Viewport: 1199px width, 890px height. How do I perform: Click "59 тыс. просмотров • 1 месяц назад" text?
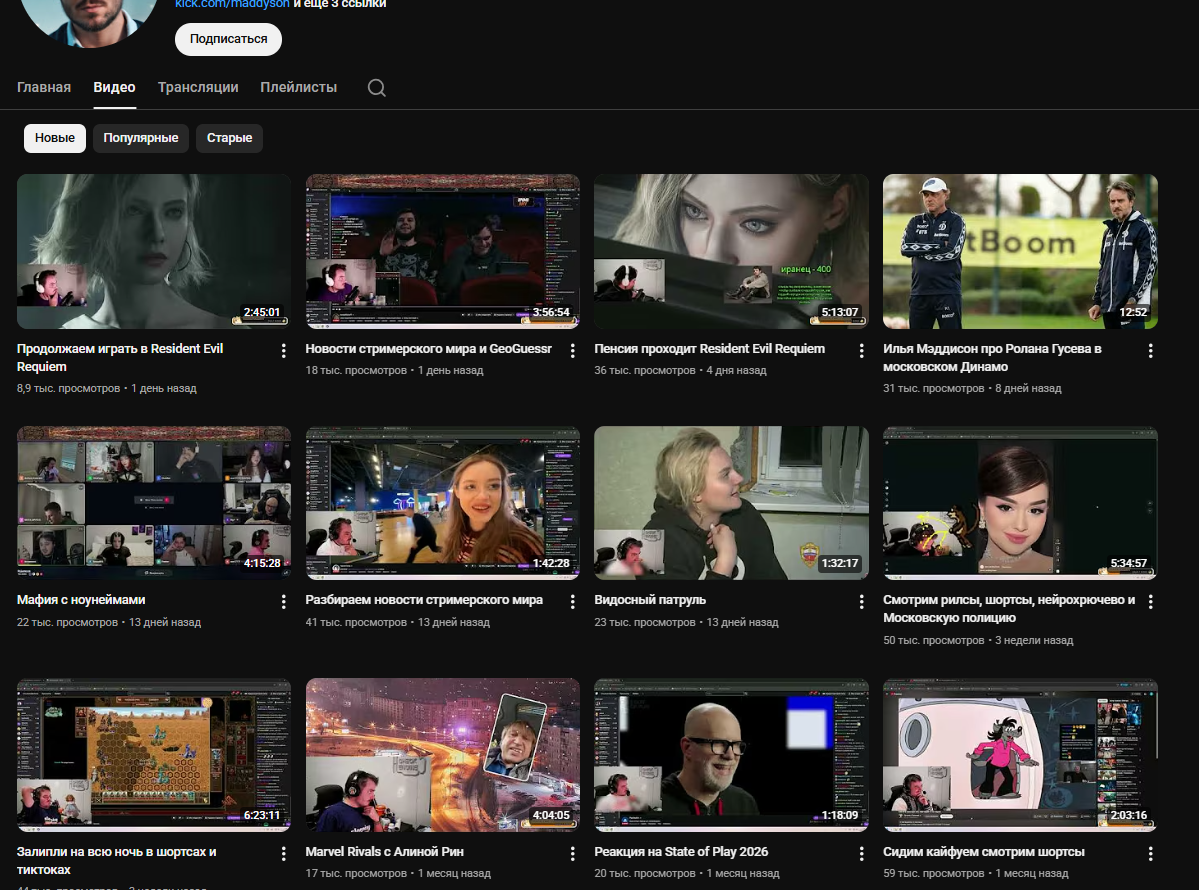976,873
